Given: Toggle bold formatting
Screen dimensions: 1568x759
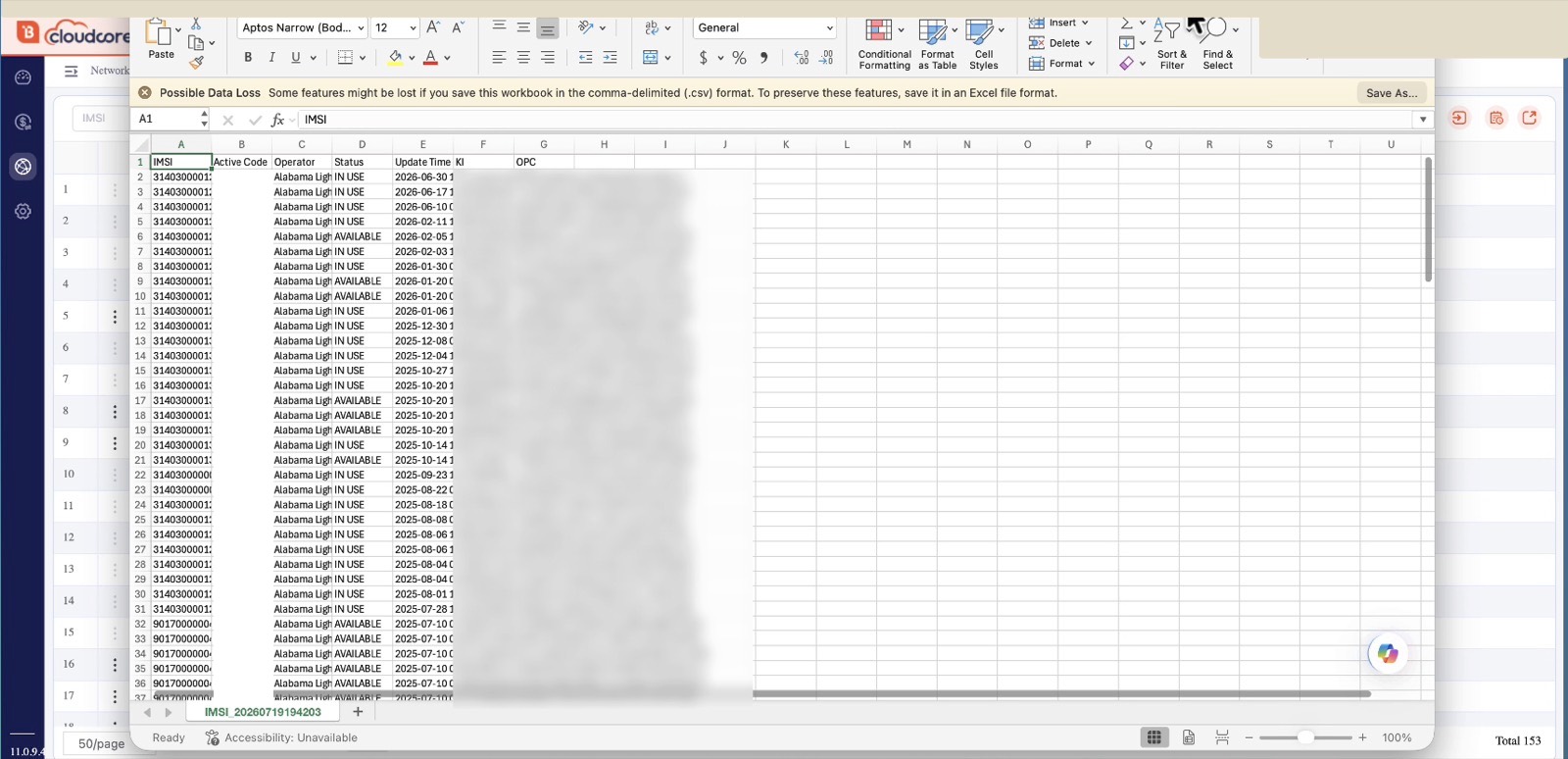Looking at the screenshot, I should 248,58.
